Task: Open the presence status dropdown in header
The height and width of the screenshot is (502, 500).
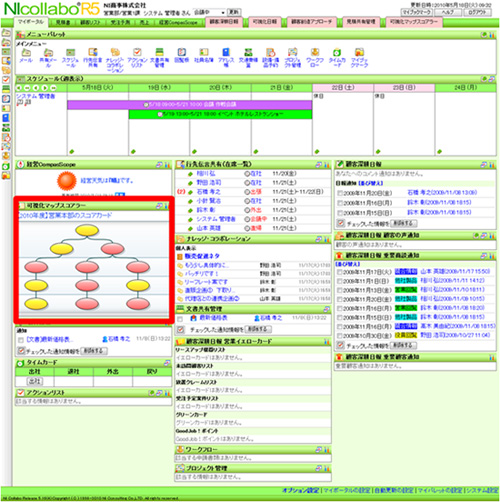Action: [209, 12]
